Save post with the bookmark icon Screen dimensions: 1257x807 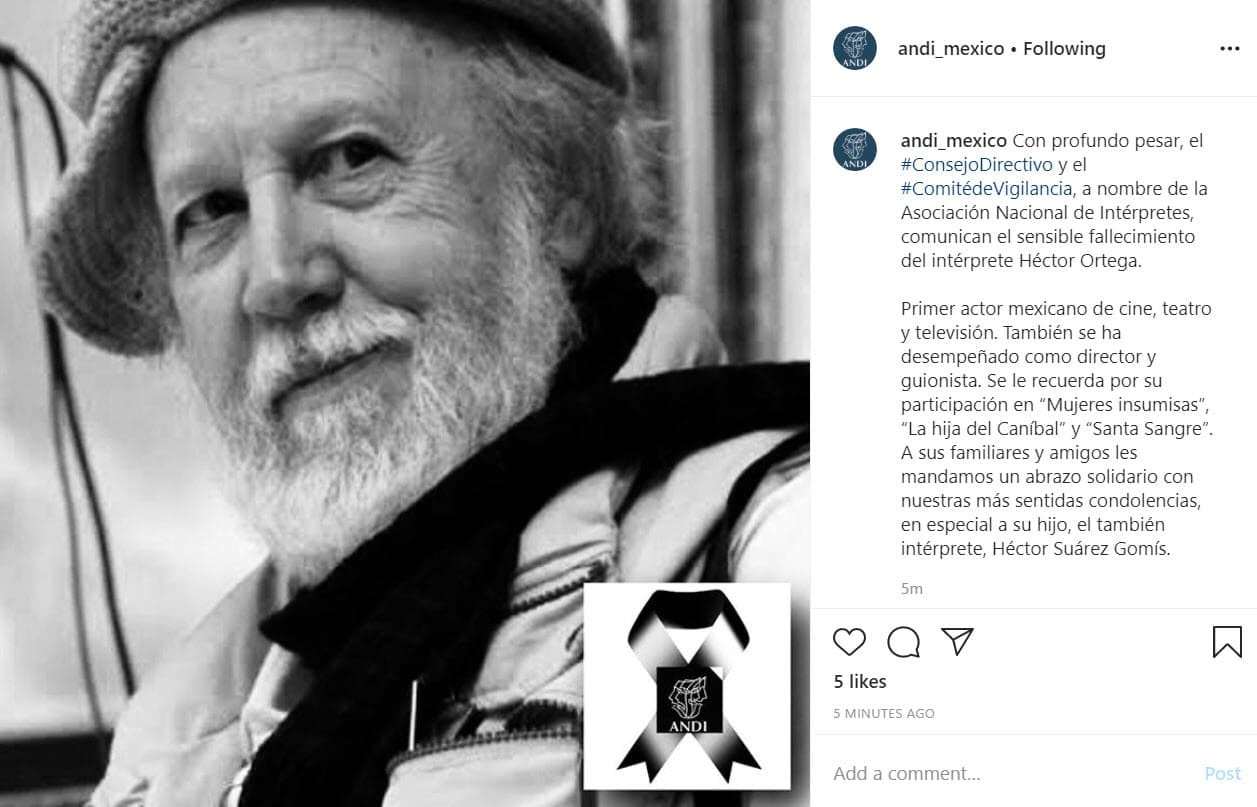(x=1227, y=642)
